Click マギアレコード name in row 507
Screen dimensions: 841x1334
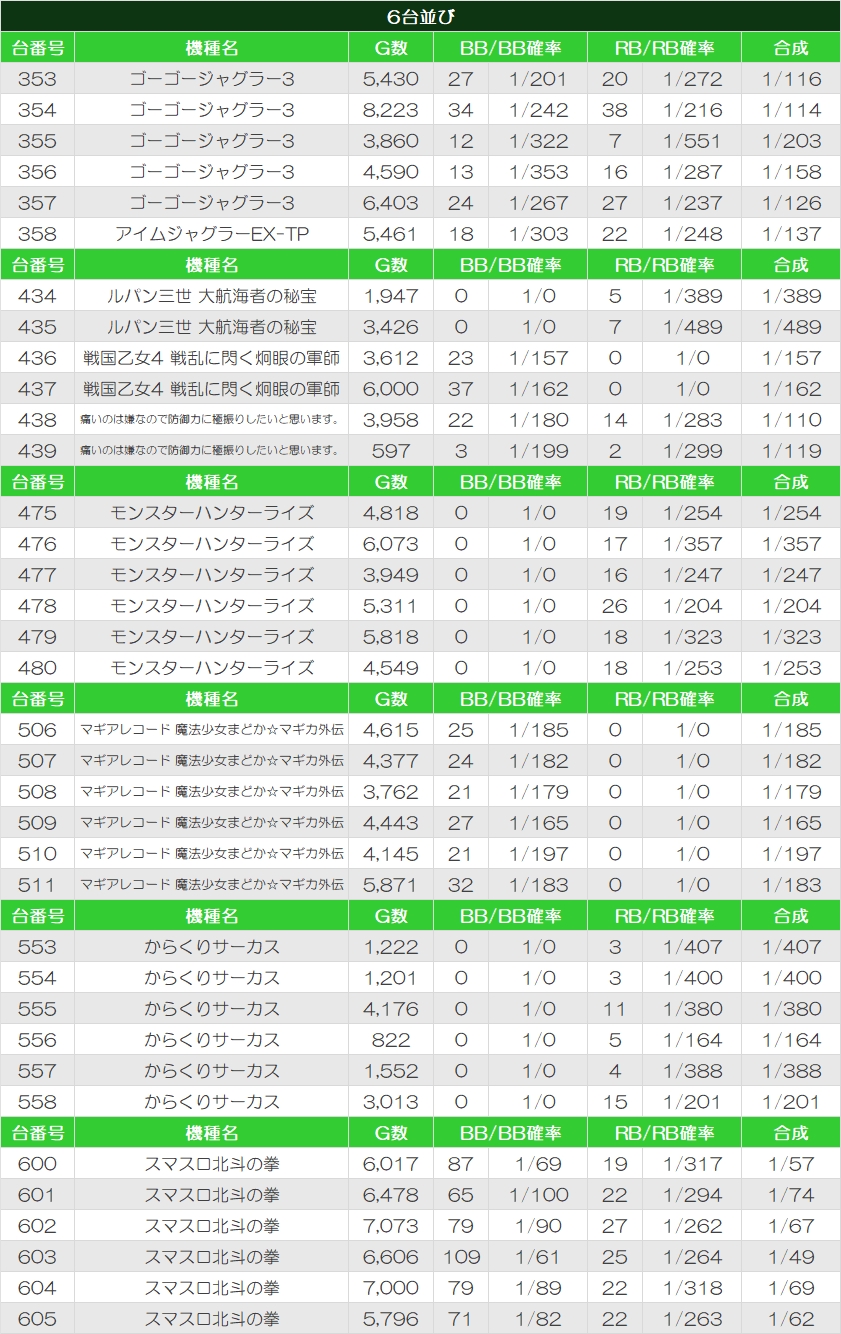pyautogui.click(x=212, y=761)
